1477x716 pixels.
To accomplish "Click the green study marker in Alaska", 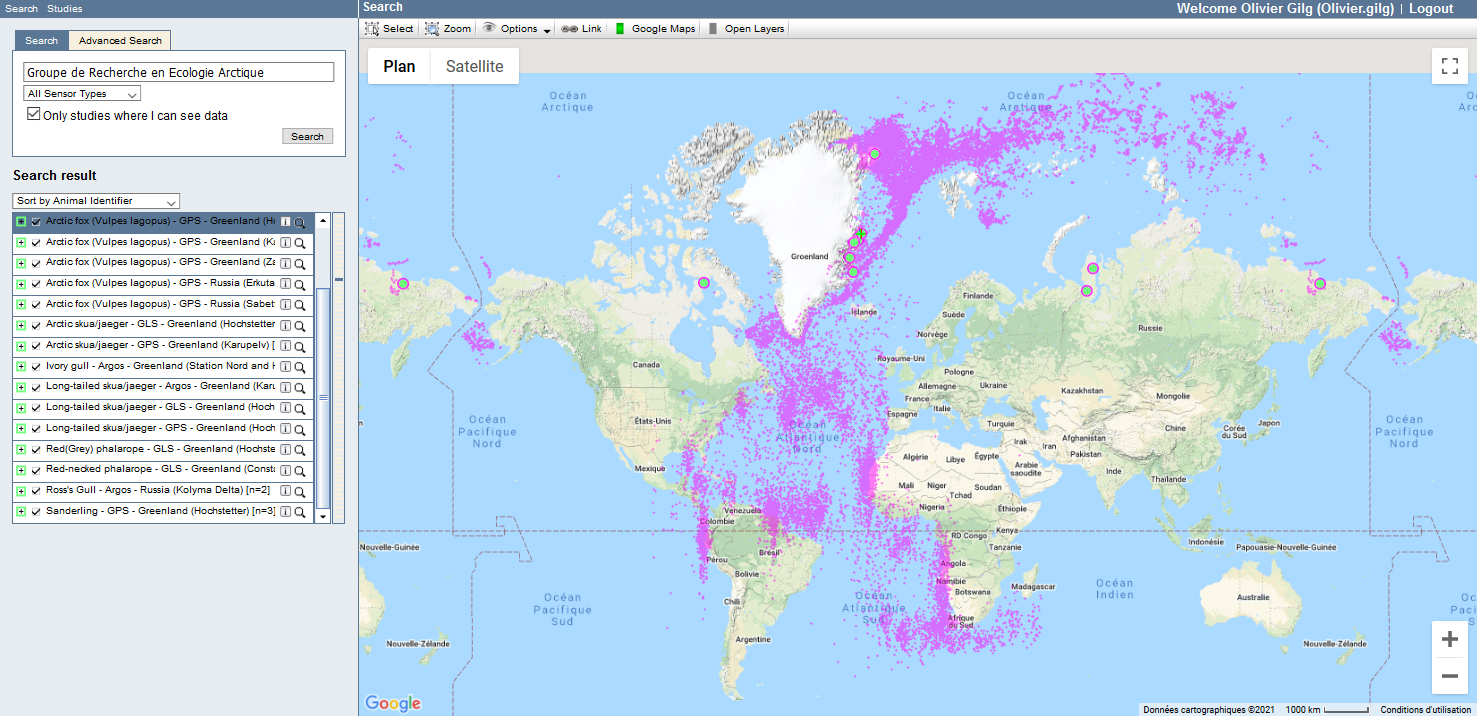I will click(x=403, y=284).
